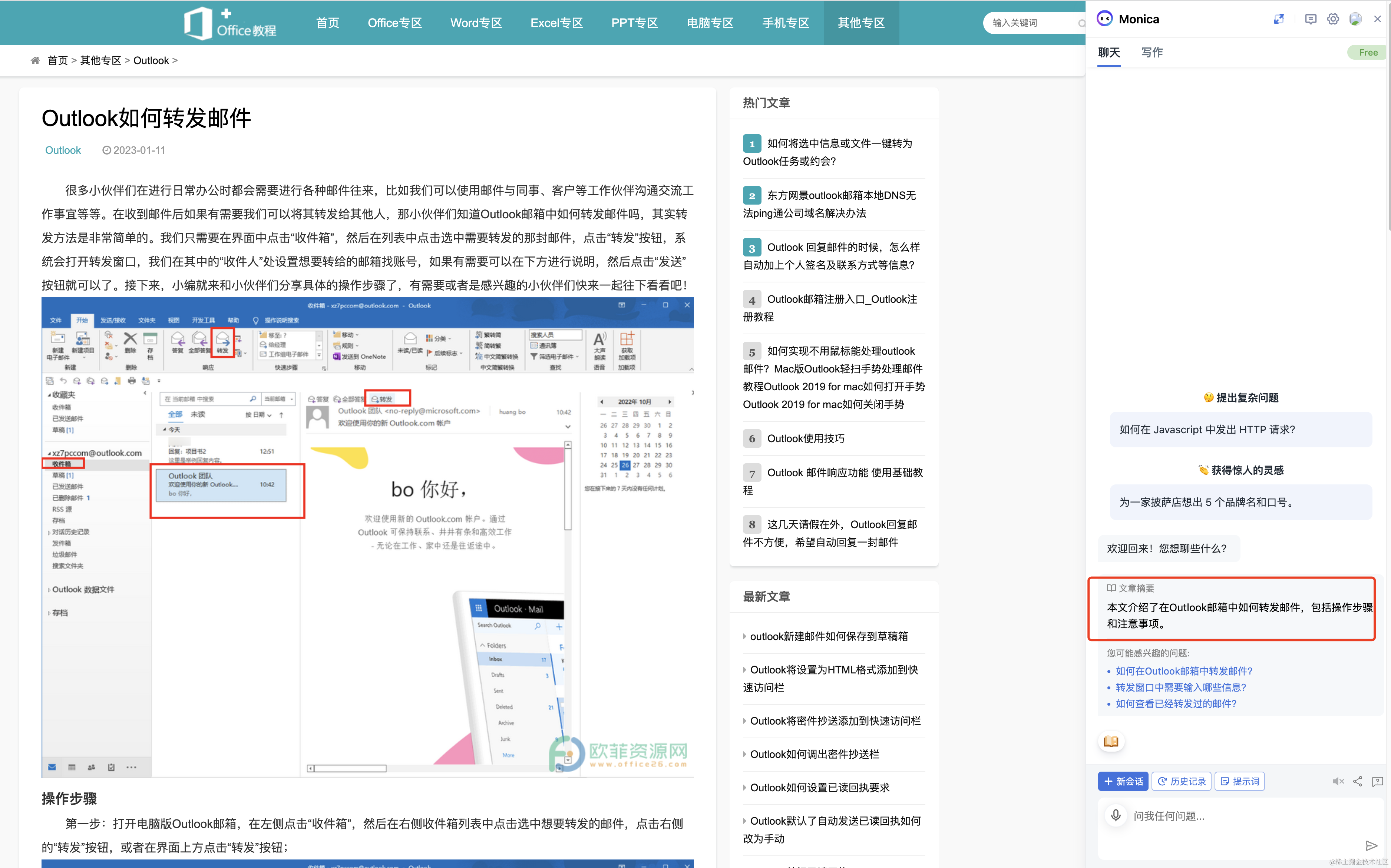Click the send message arrow

click(x=1371, y=845)
